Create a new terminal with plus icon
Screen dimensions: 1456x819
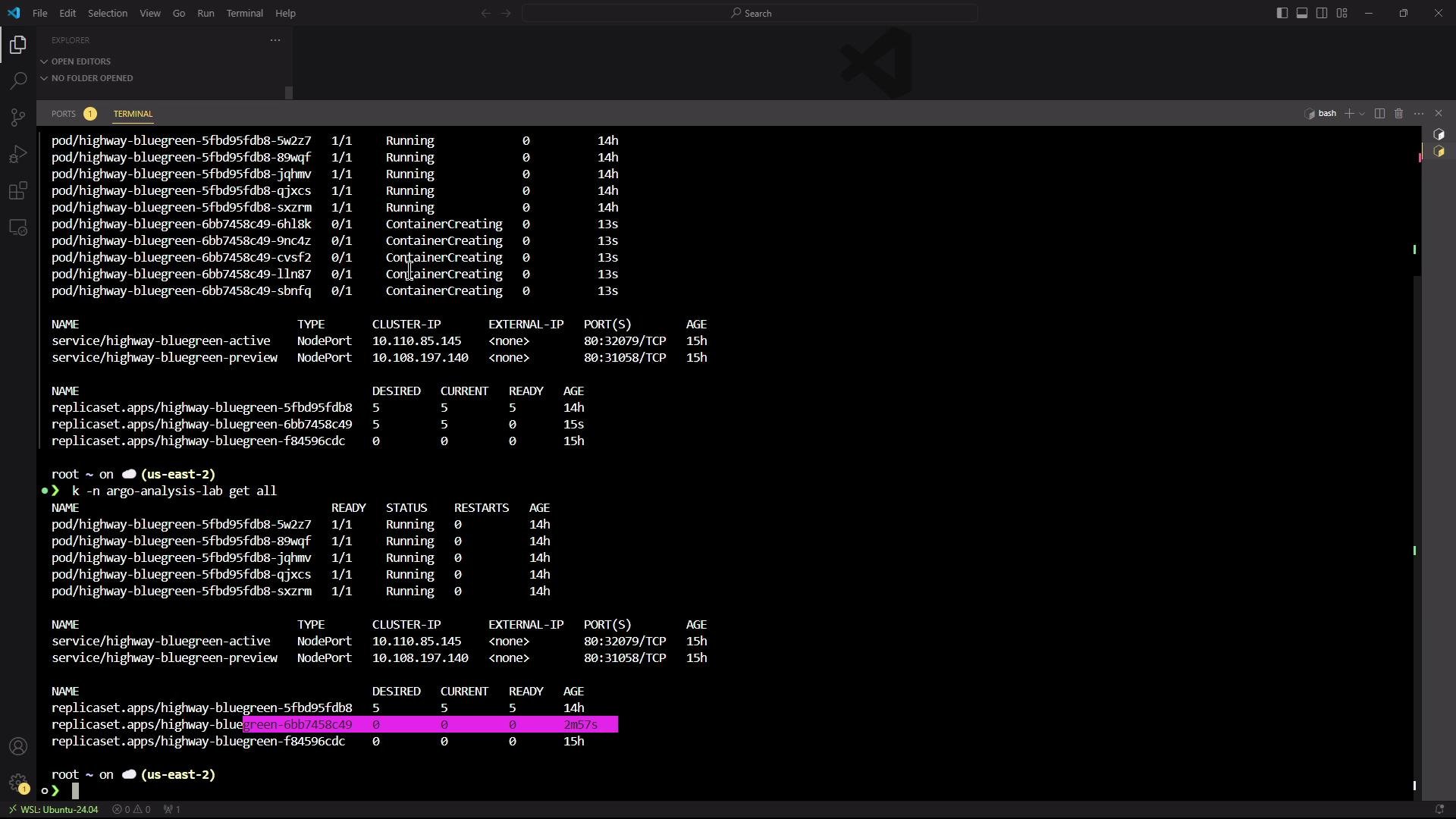pos(1349,114)
